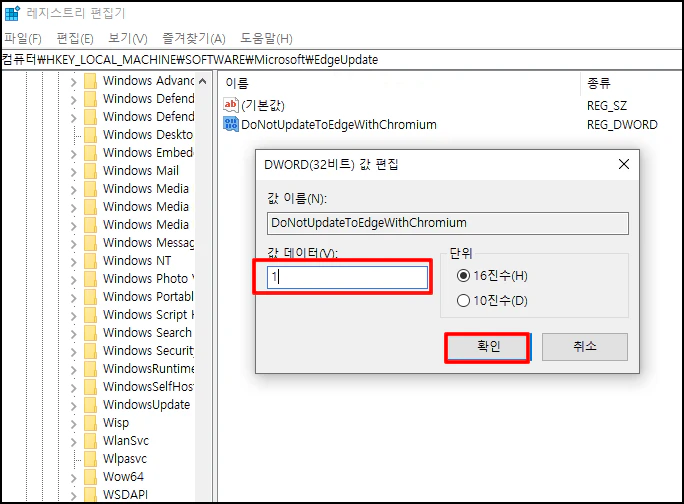Close the DWORD edit dialog
This screenshot has width=684, height=504.
(x=624, y=164)
